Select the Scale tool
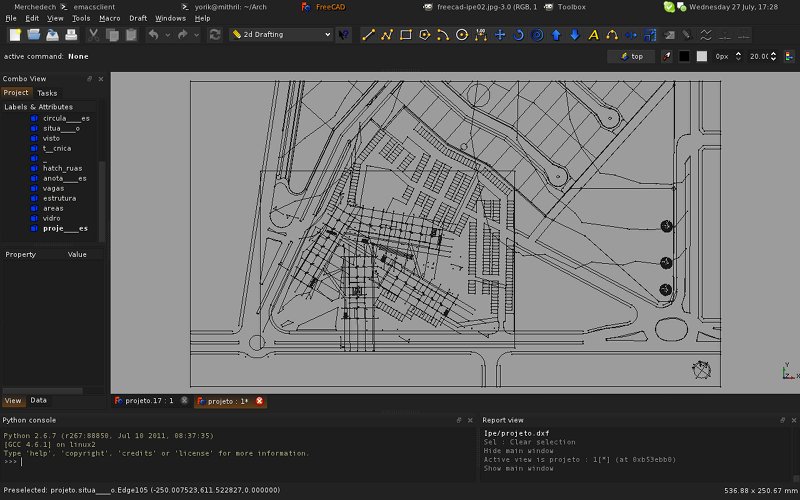The width and height of the screenshot is (800, 500). coord(650,35)
